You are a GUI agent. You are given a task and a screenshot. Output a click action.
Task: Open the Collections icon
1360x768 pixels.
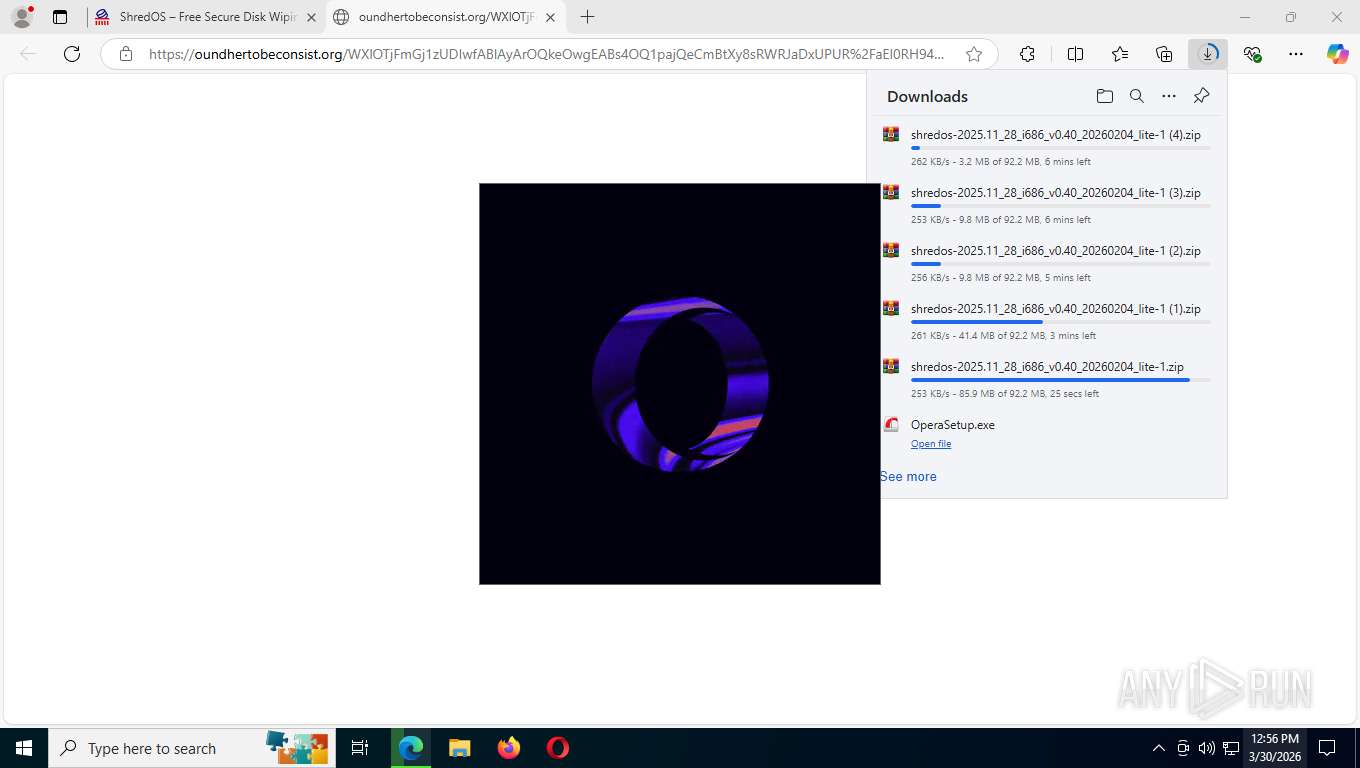click(1164, 54)
